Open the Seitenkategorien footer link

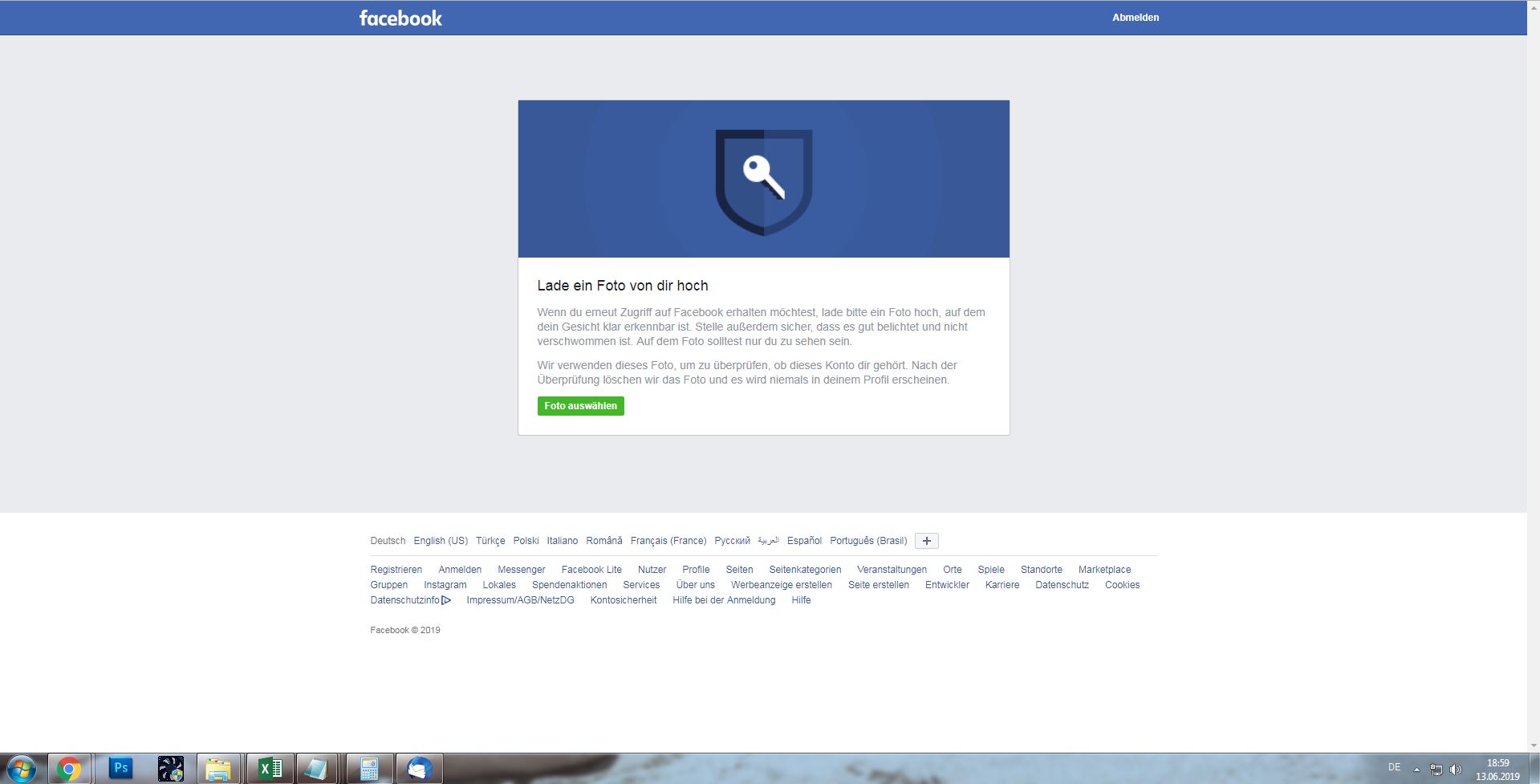(x=805, y=570)
